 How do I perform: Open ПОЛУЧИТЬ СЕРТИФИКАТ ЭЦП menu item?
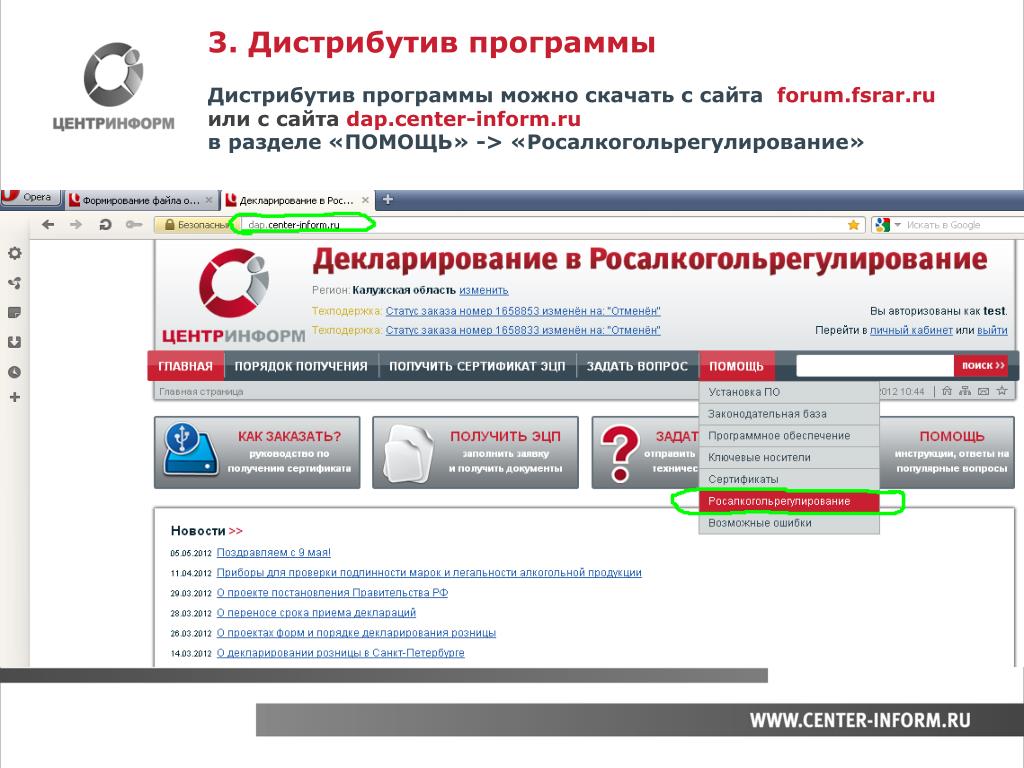click(477, 366)
